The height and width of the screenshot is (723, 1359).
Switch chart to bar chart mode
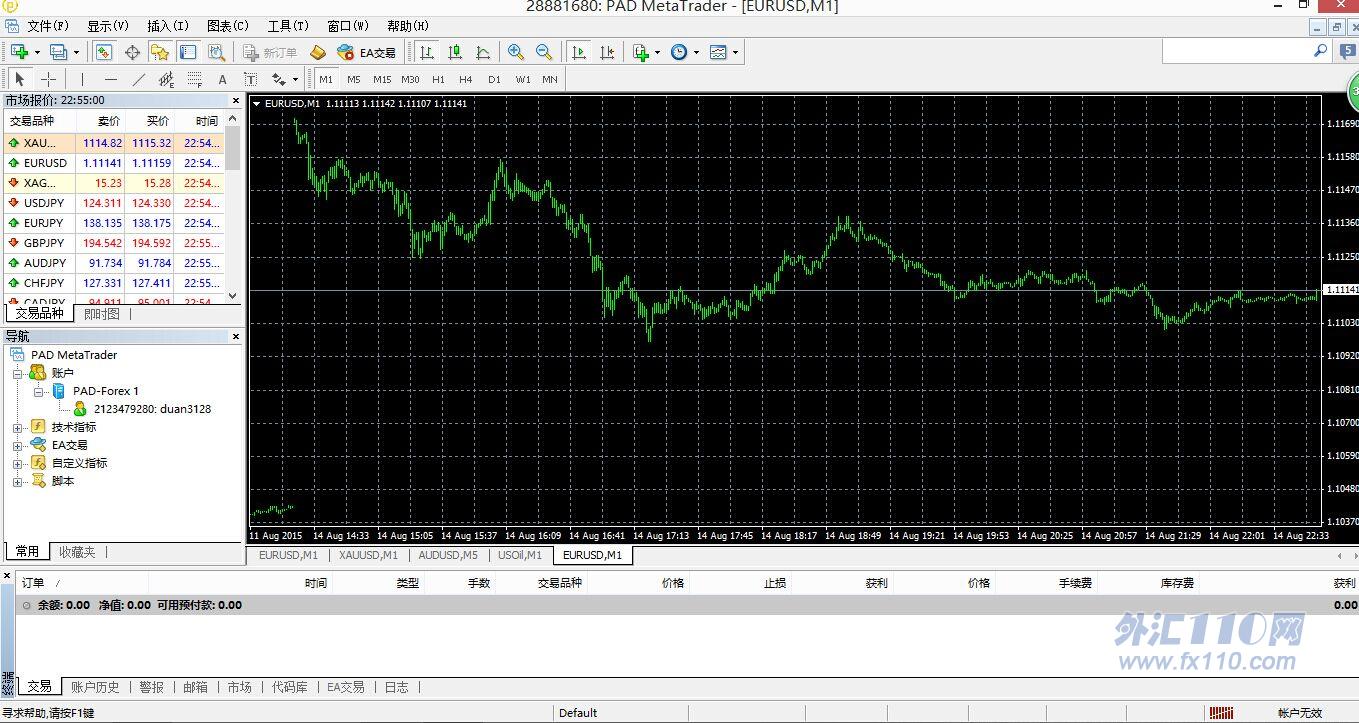coord(427,52)
